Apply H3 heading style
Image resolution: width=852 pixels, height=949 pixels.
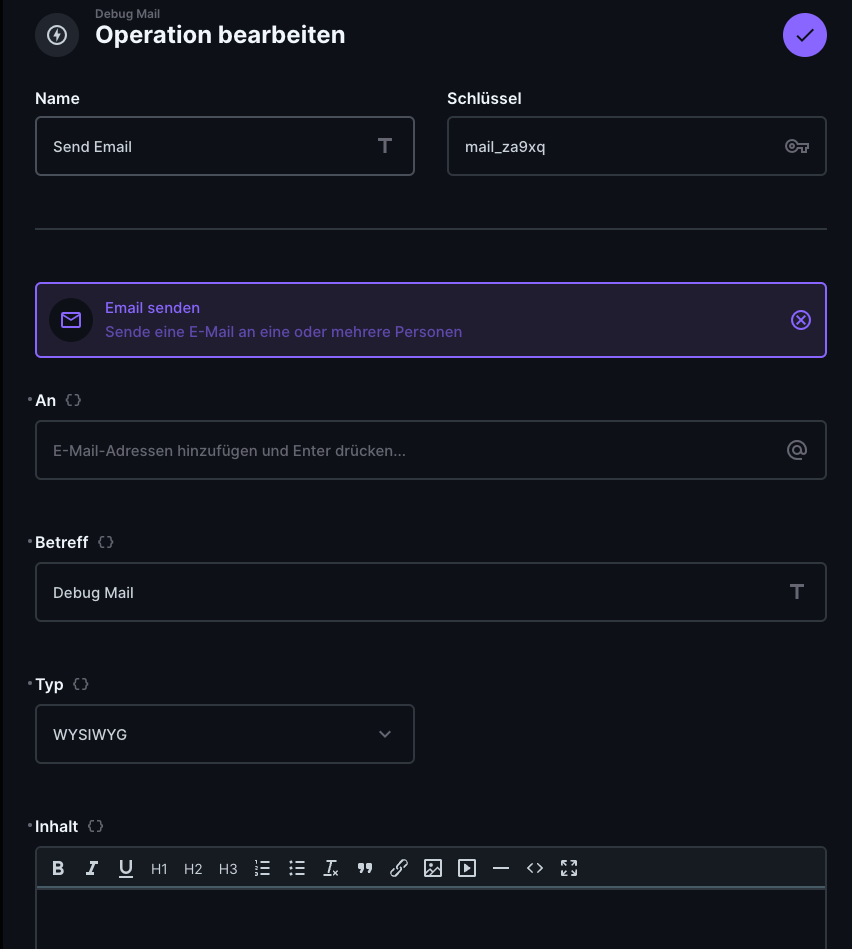click(x=228, y=869)
